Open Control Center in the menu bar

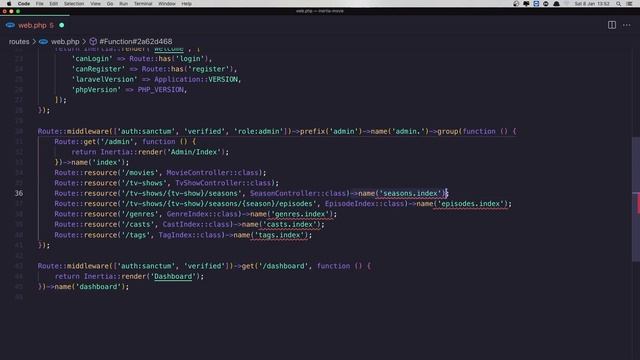point(629,4)
